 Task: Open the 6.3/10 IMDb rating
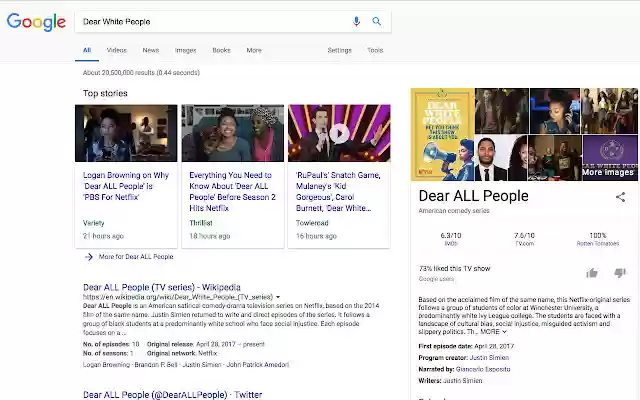click(451, 239)
